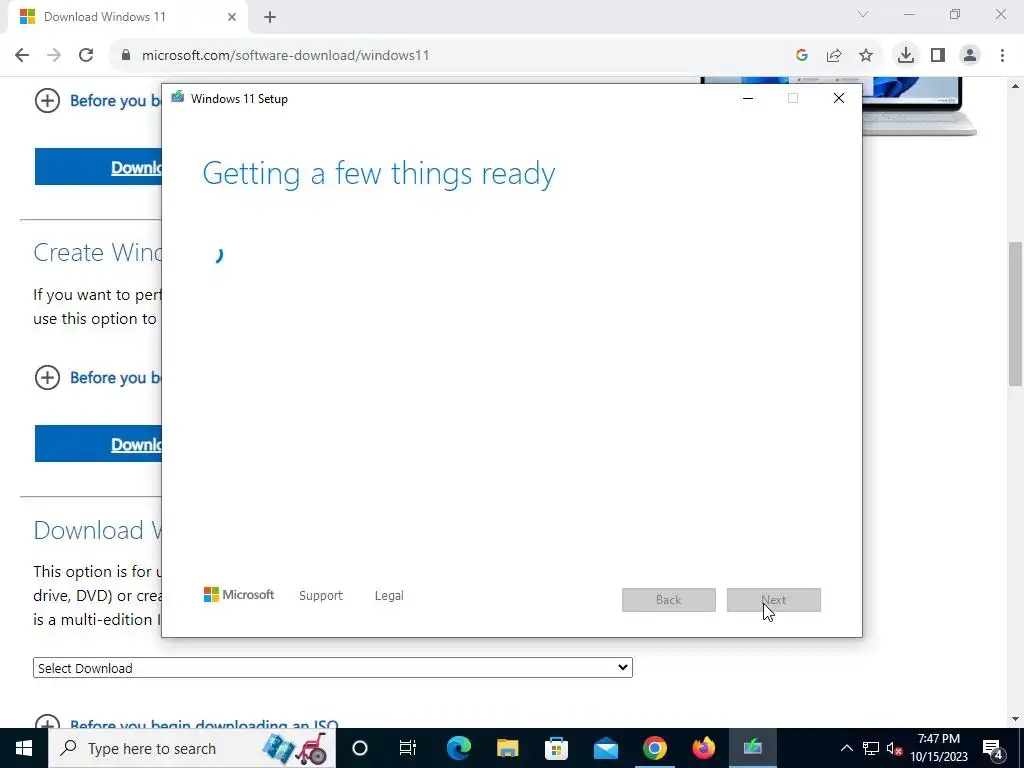Viewport: 1024px width, 768px height.
Task: Open File Explorer from taskbar
Action: point(507,748)
